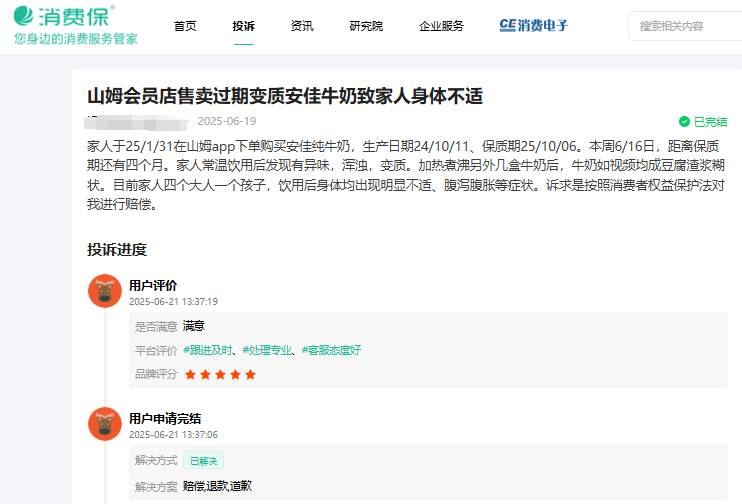Image resolution: width=742 pixels, height=504 pixels.
Task: Click the 平台评价 label
Action: pos(156,351)
